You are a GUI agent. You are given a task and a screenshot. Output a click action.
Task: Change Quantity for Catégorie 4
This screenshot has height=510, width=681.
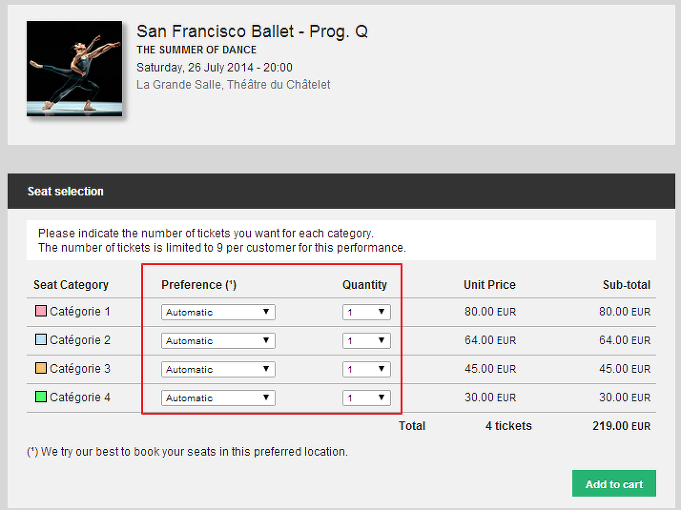point(366,398)
